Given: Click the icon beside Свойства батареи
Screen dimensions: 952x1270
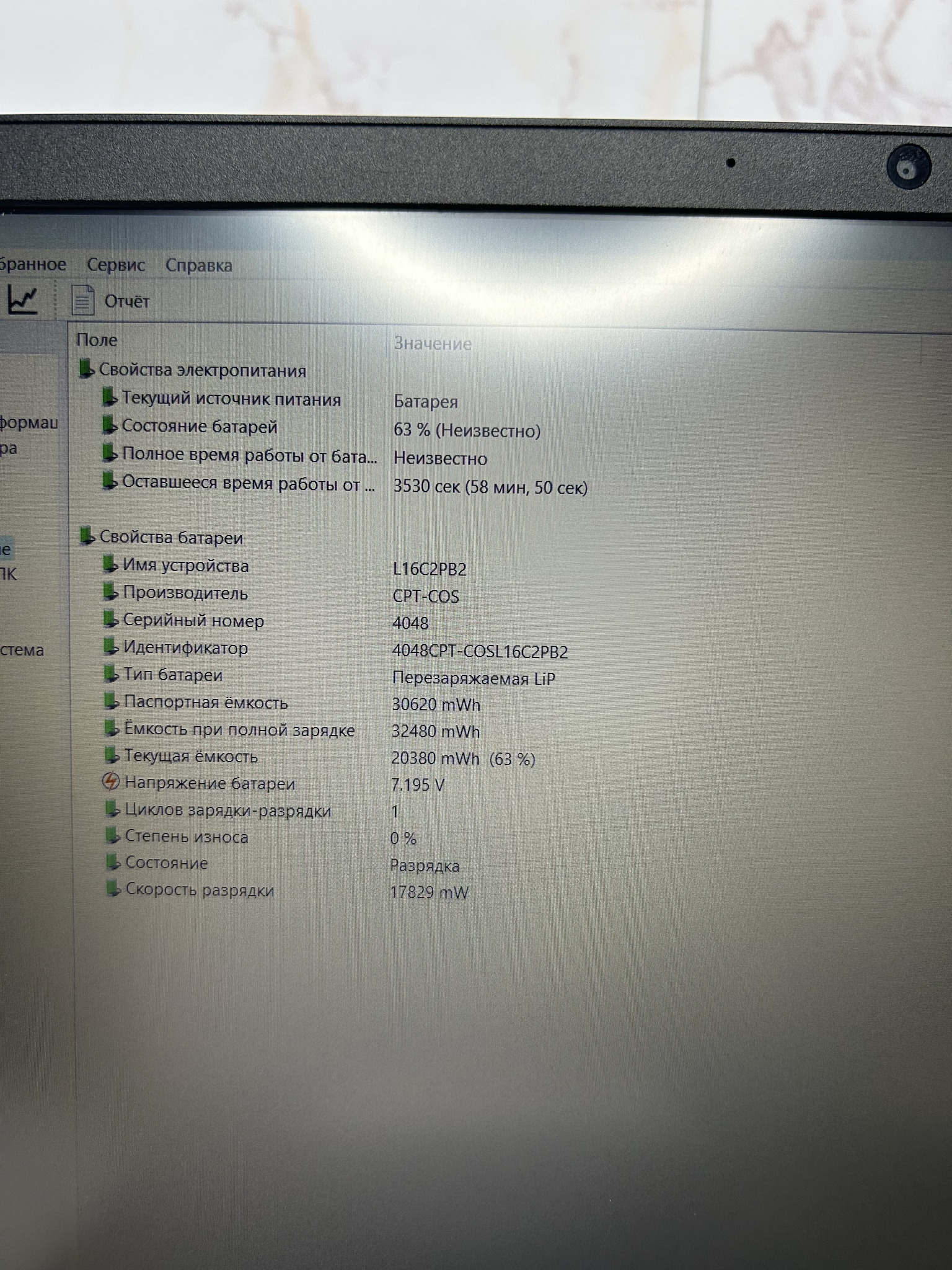Looking at the screenshot, I should (x=87, y=536).
